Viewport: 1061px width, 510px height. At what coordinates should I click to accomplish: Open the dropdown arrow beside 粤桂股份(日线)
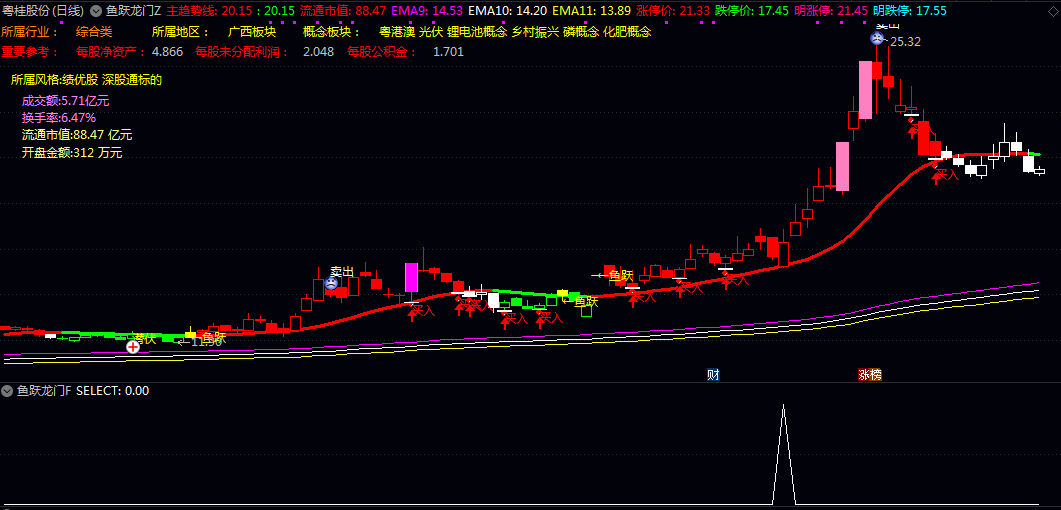[x=95, y=11]
